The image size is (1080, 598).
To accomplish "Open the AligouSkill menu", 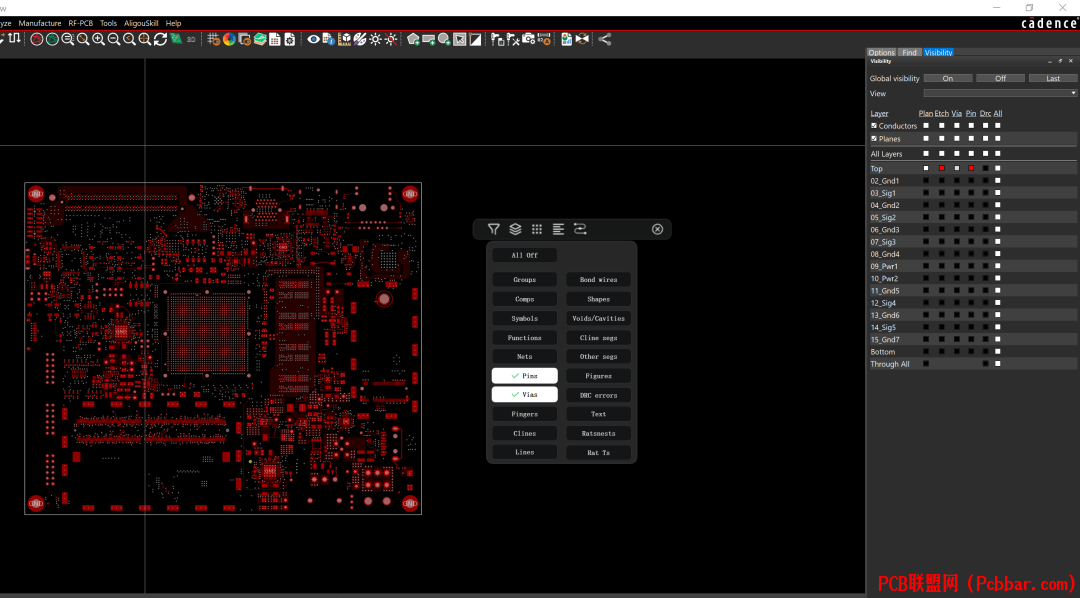I will click(x=141, y=23).
